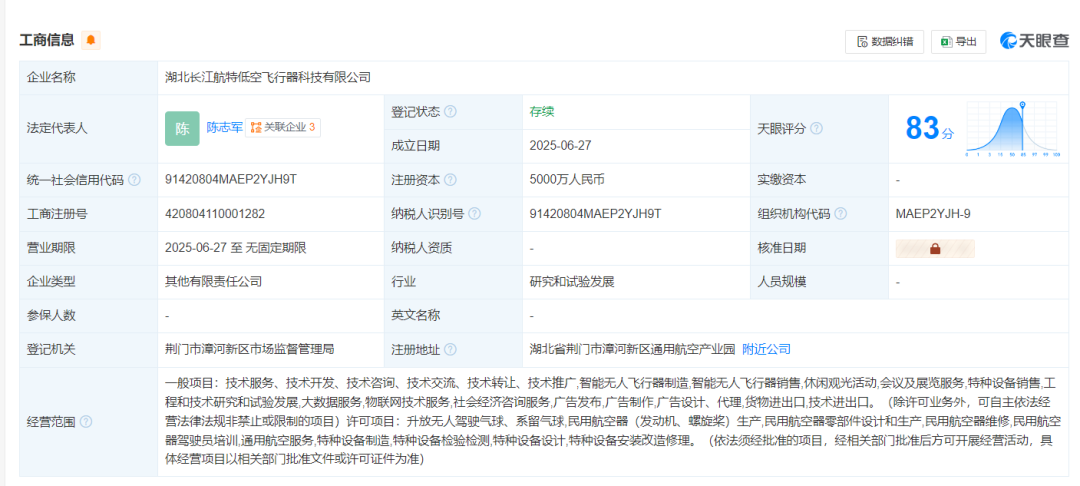Unlock the hidden 核准日期 lock icon

coord(935,248)
